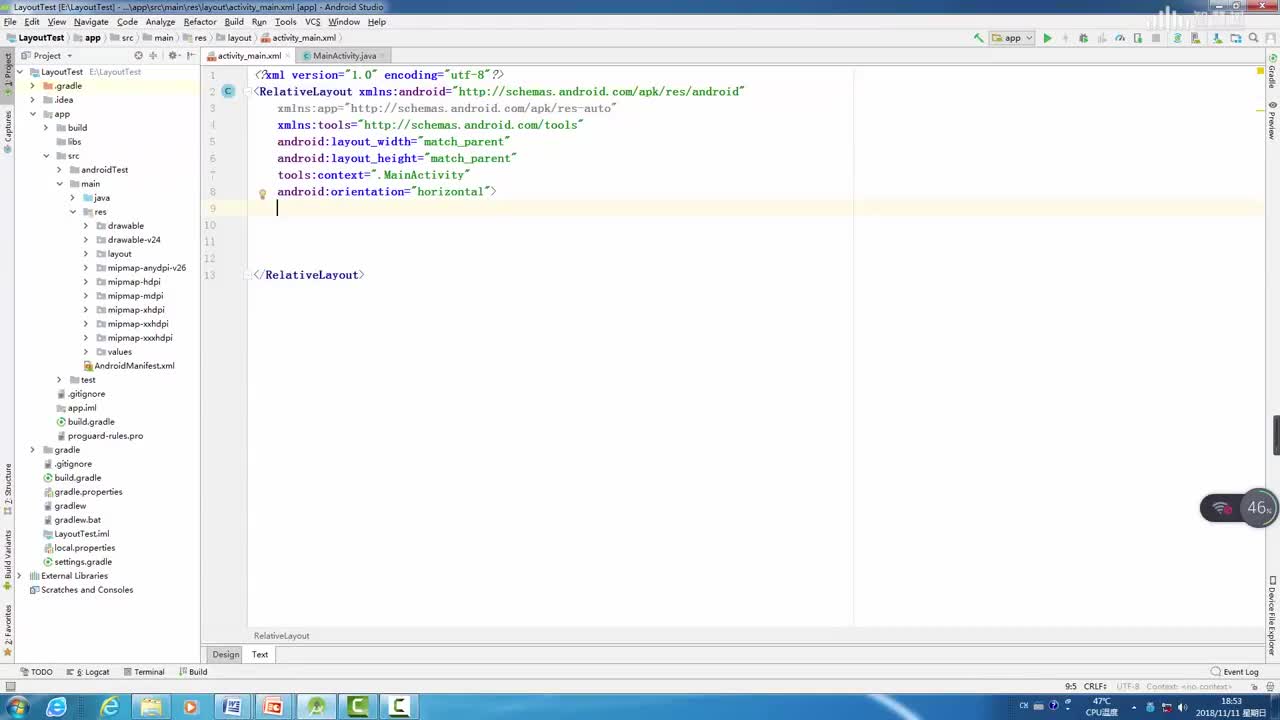The width and height of the screenshot is (1280, 720).
Task: Click the class gutter icon on line 2
Action: (228, 91)
